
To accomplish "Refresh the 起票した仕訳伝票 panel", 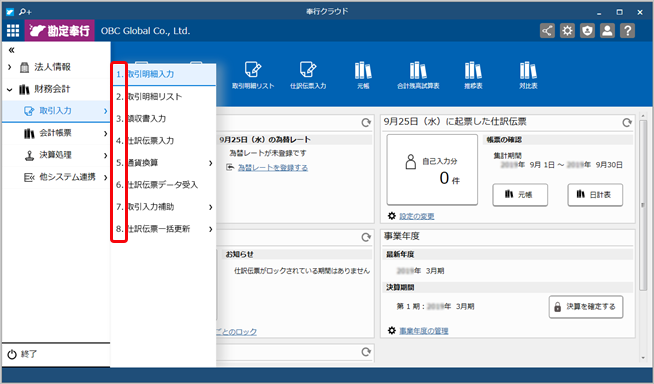I will [x=627, y=123].
